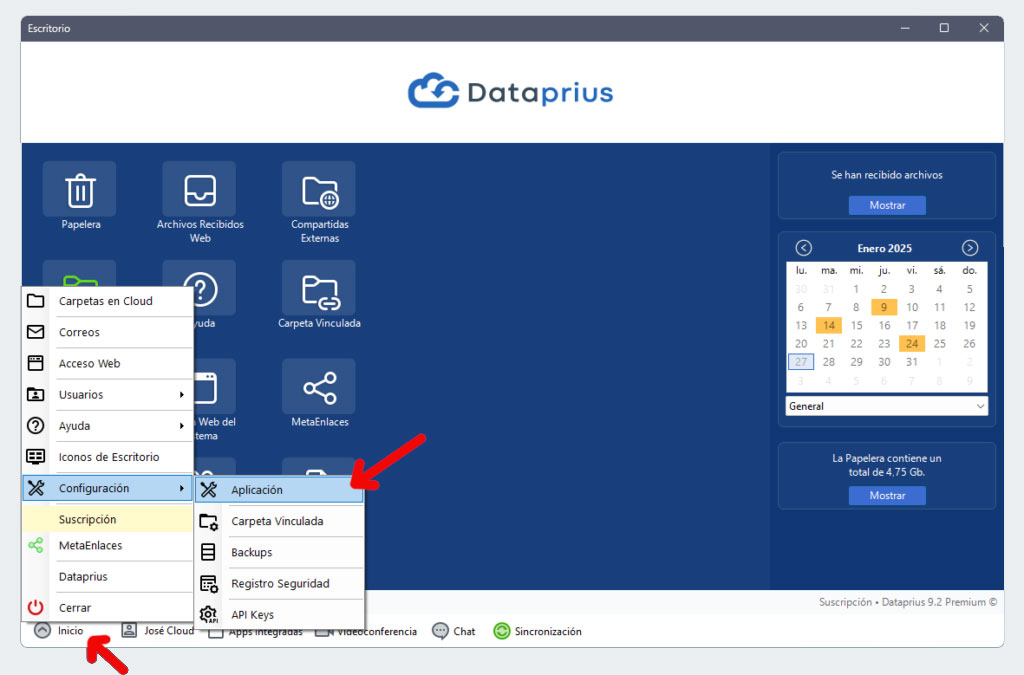Click API gear icon beside API Keys
The image size is (1024, 675).
coord(208,614)
